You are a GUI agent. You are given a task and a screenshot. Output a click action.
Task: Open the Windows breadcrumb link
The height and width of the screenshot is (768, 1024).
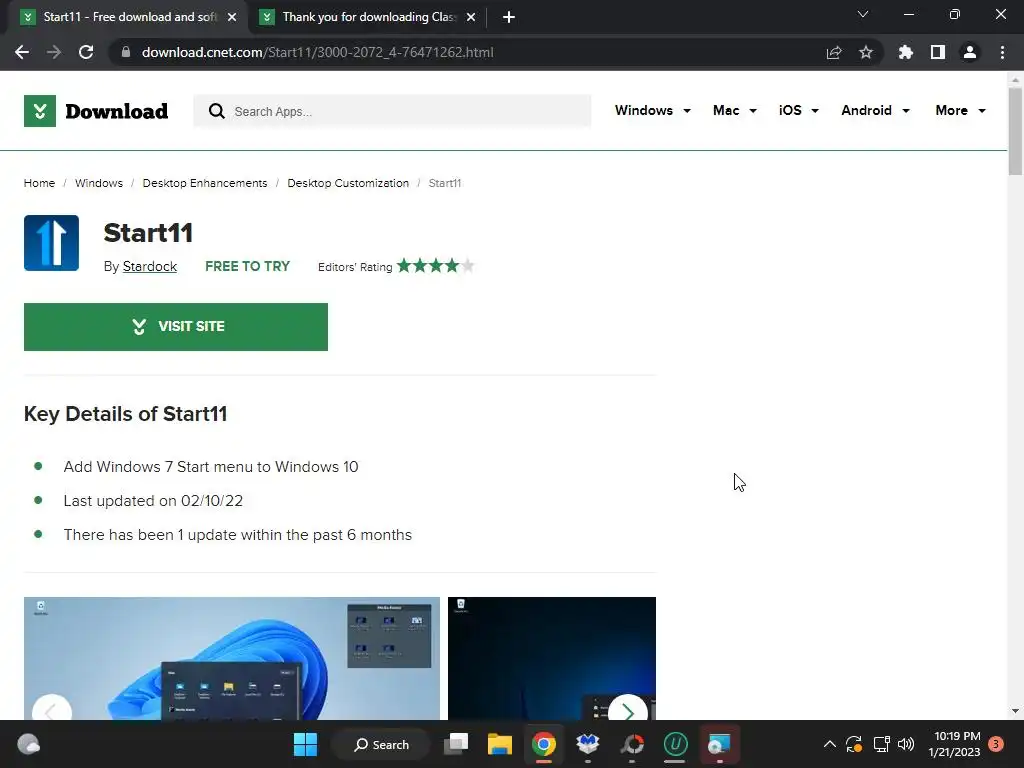99,183
